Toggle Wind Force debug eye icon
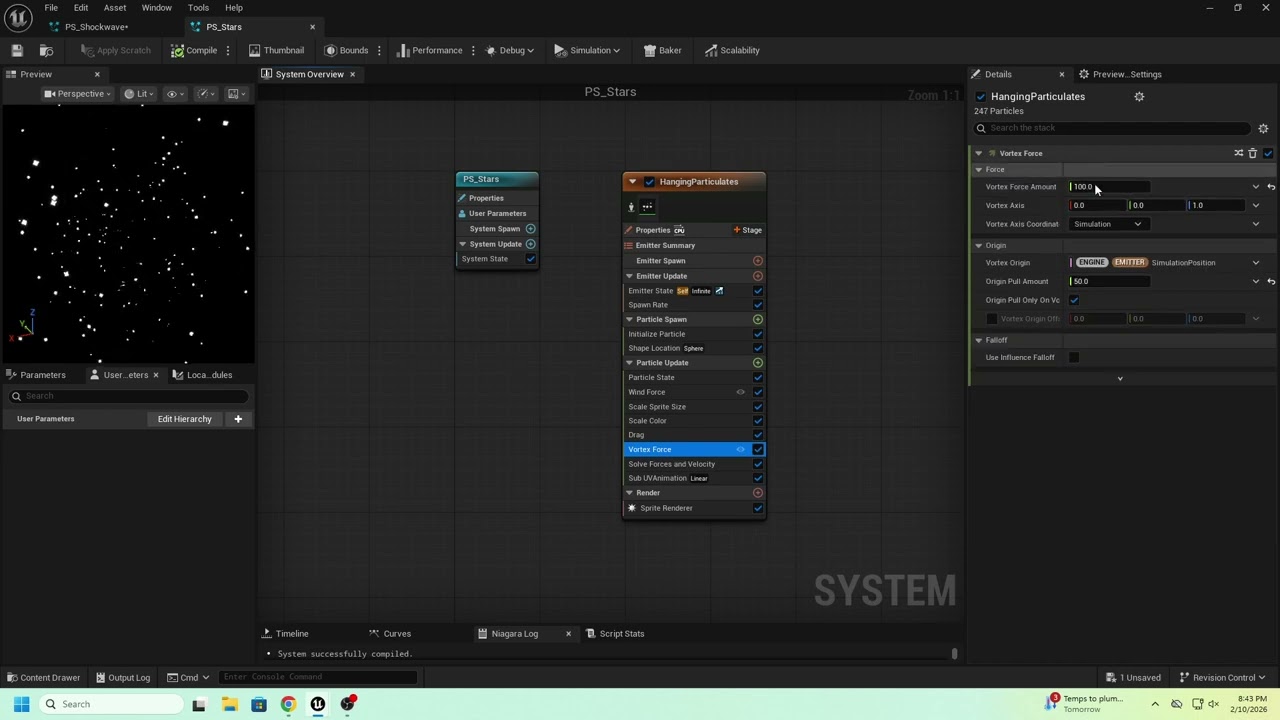Viewport: 1280px width, 720px height. point(741,392)
